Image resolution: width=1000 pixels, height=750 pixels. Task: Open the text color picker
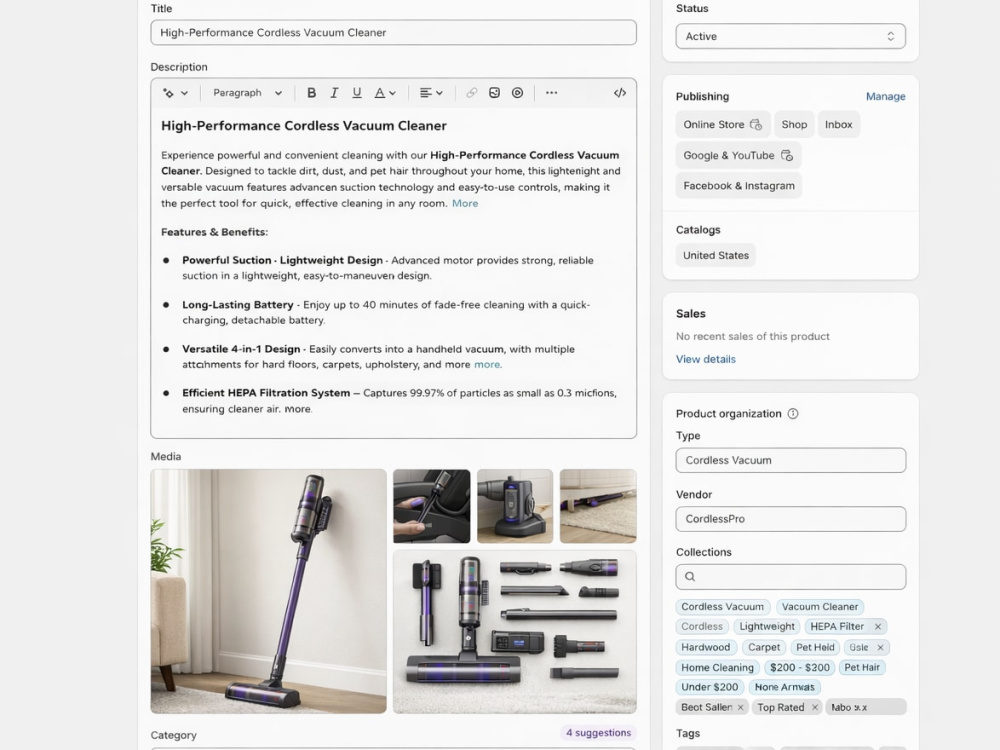(x=385, y=93)
